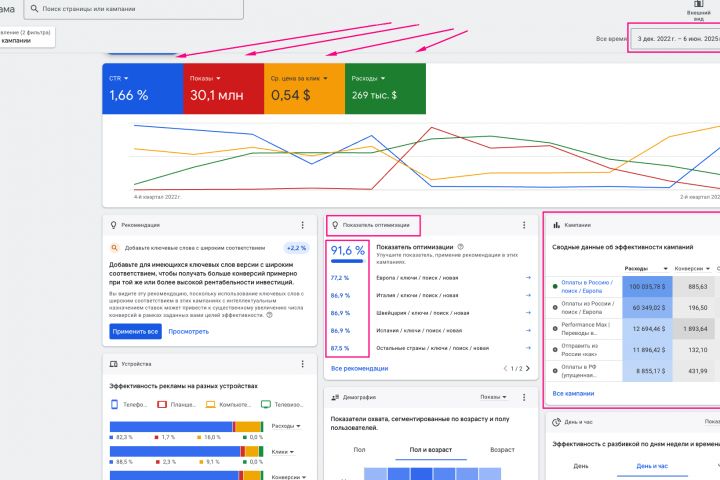Click the orange magnifier icon in the keyword recommendation
Viewport: 720px width, 480px height.
(x=114, y=248)
